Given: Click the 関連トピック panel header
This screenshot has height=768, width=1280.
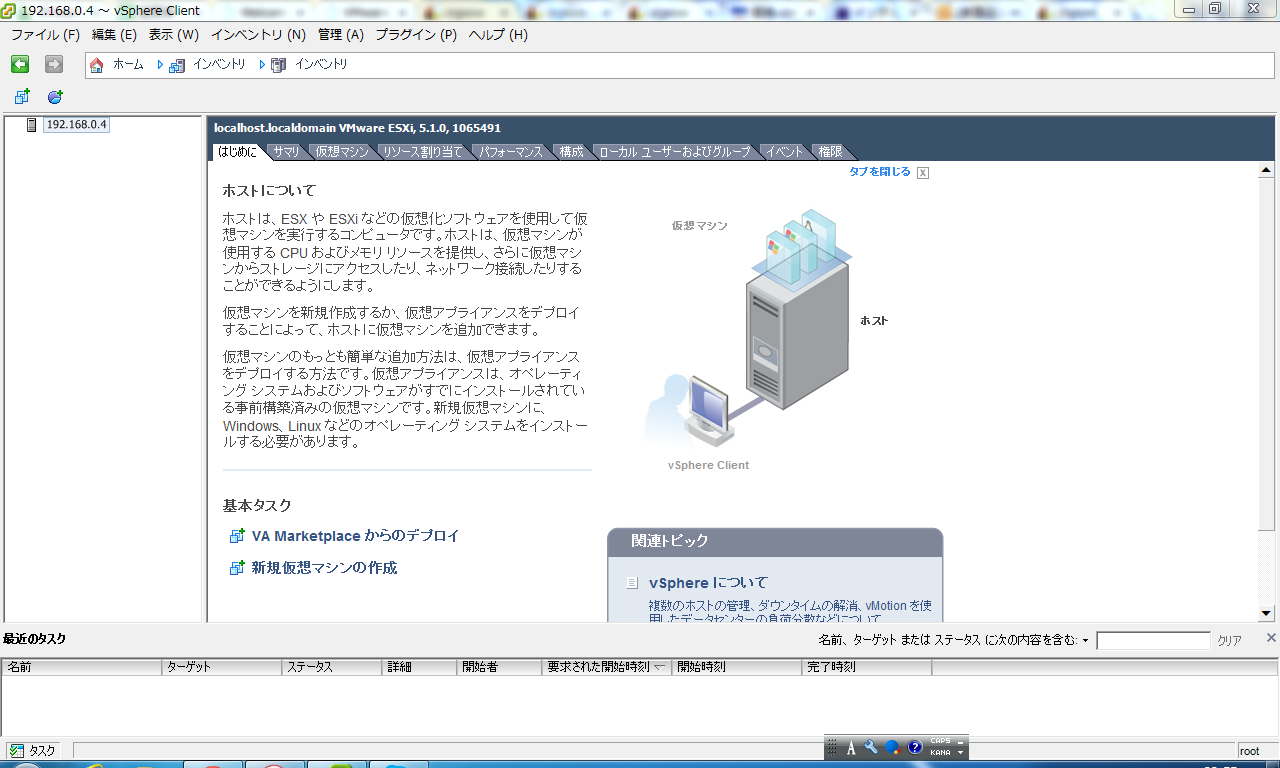Looking at the screenshot, I should 775,541.
